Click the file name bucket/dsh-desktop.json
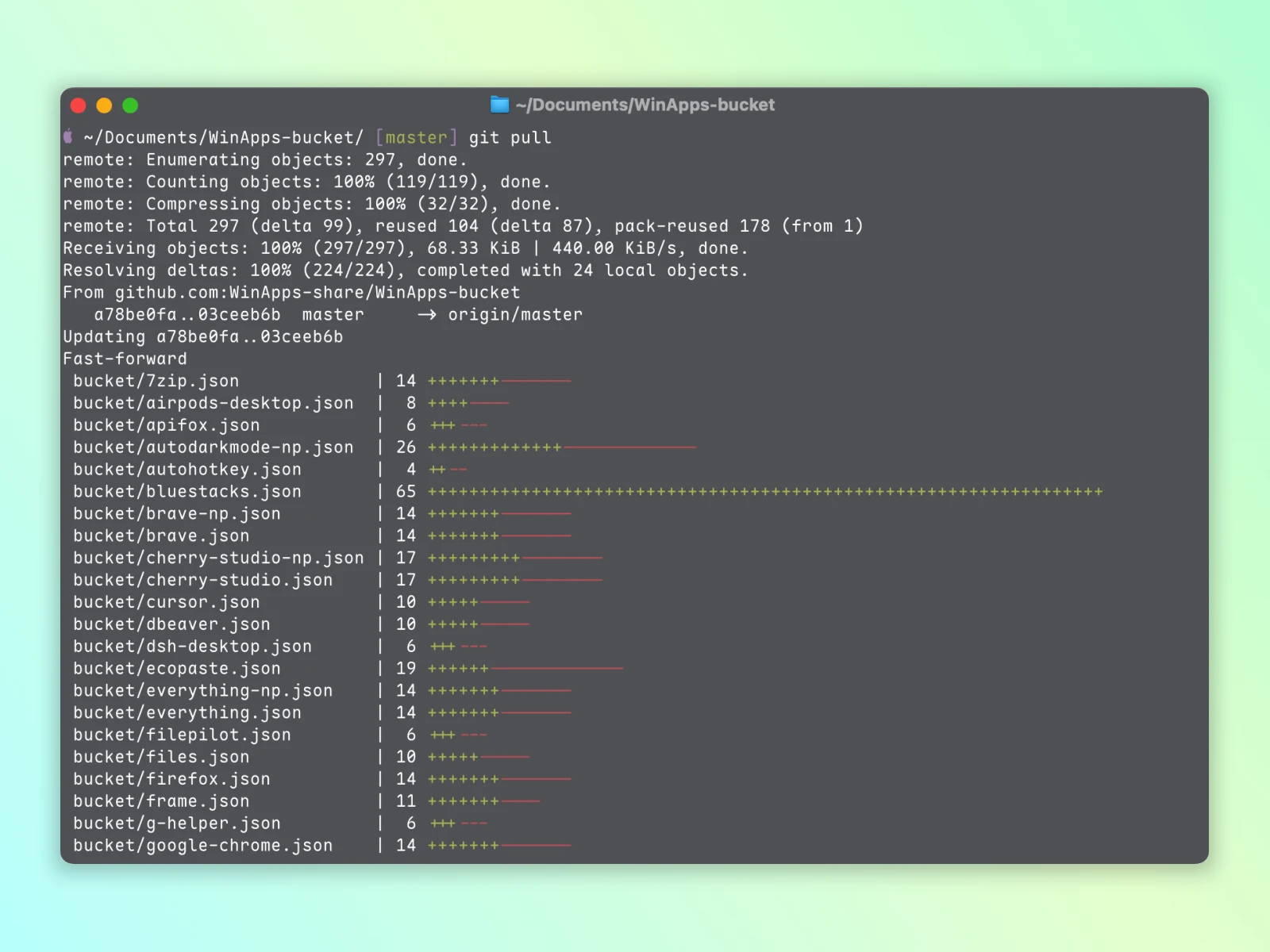The height and width of the screenshot is (952, 1270). (193, 647)
